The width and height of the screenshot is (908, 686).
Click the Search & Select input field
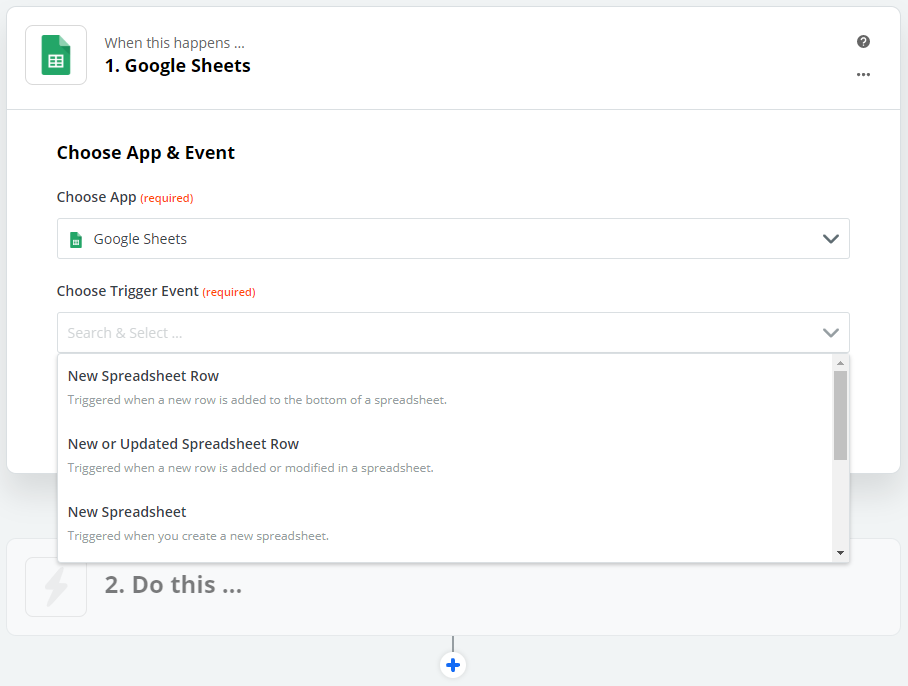(440, 333)
